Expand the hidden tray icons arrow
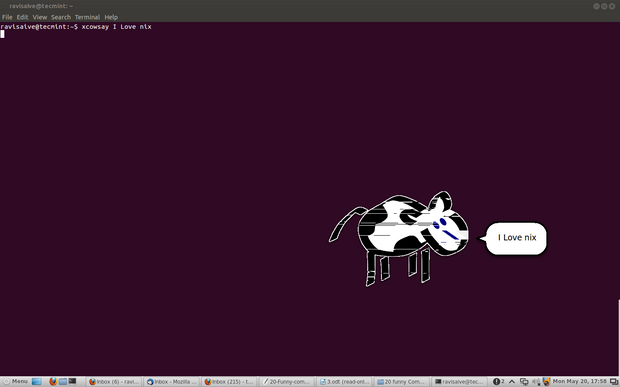This screenshot has width=620, height=387. [512, 382]
